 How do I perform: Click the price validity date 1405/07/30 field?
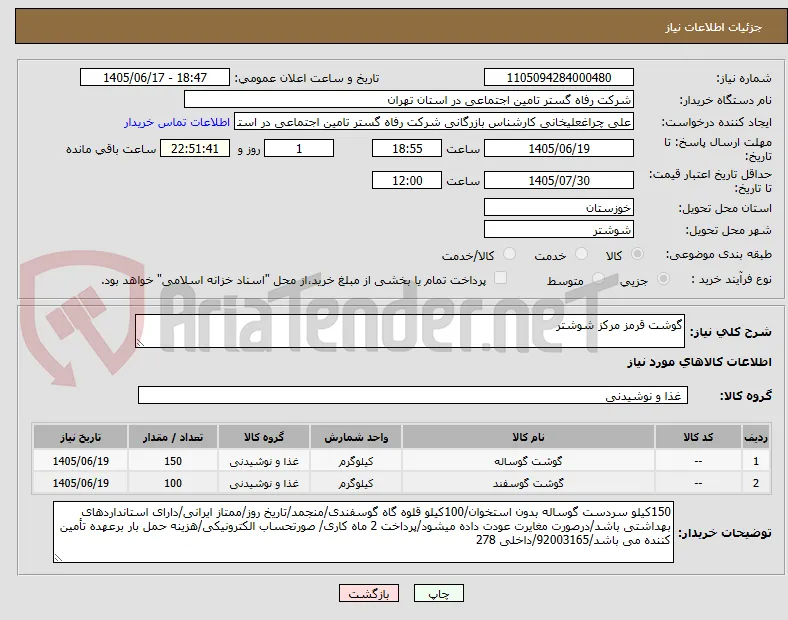click(x=558, y=180)
